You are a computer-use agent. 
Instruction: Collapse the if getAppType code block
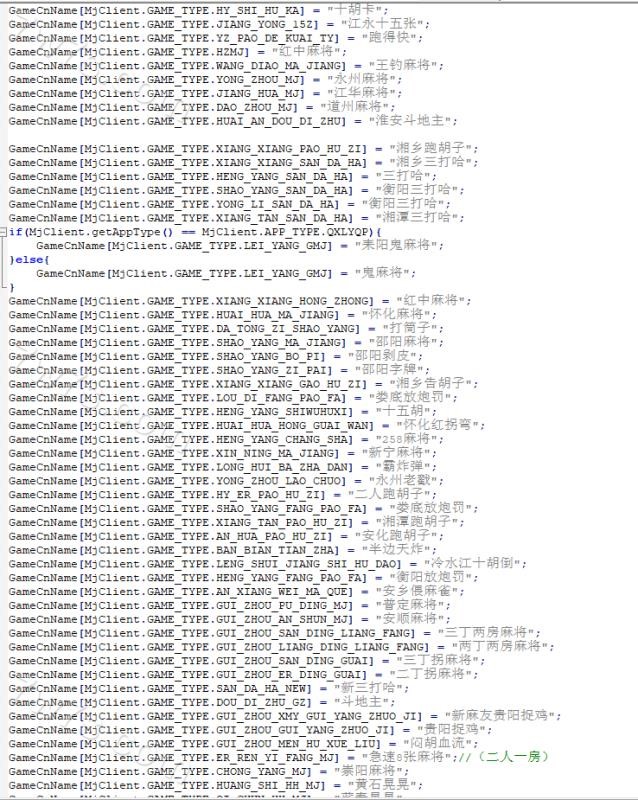click(x=4, y=232)
